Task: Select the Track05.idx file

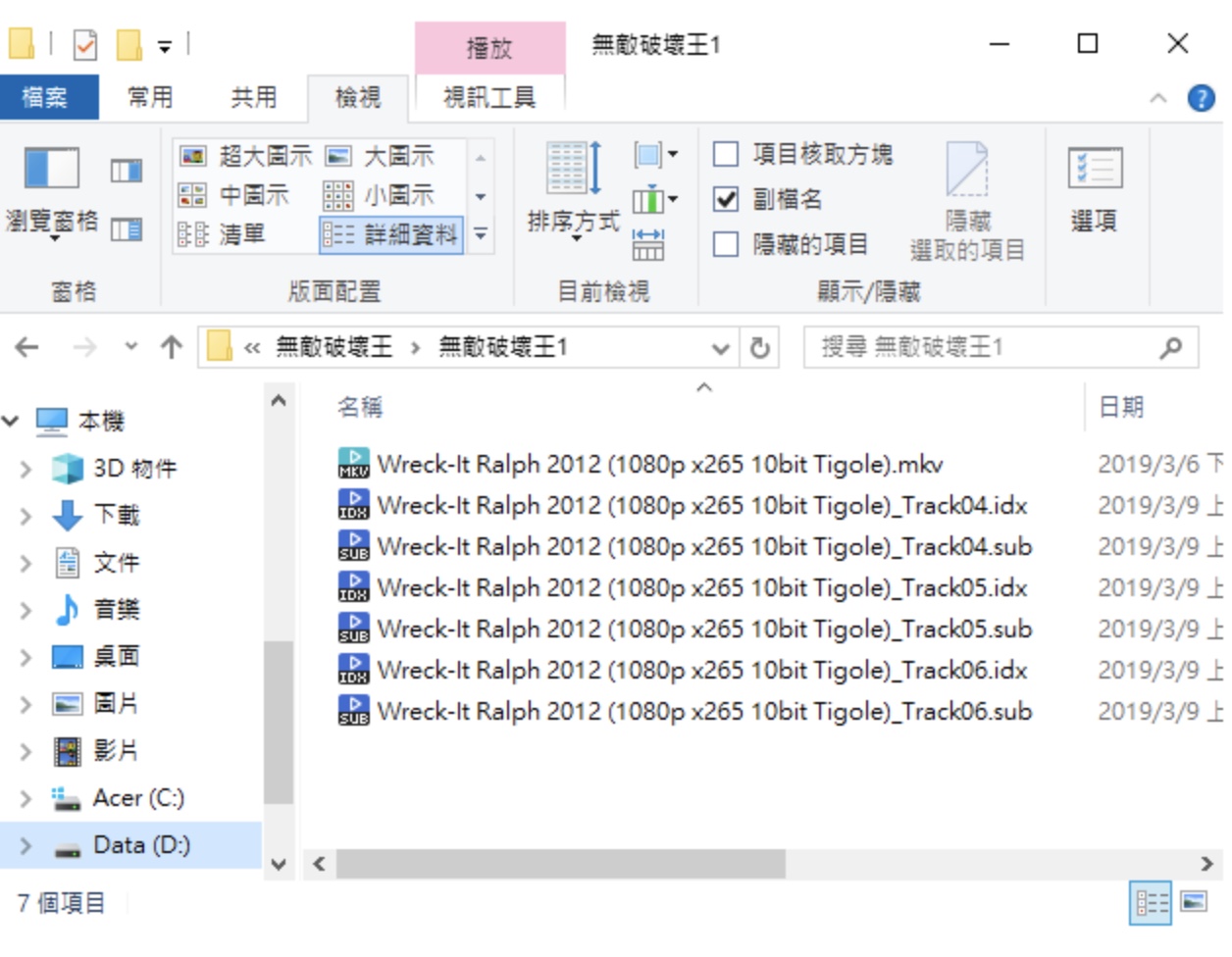Action: click(x=682, y=587)
